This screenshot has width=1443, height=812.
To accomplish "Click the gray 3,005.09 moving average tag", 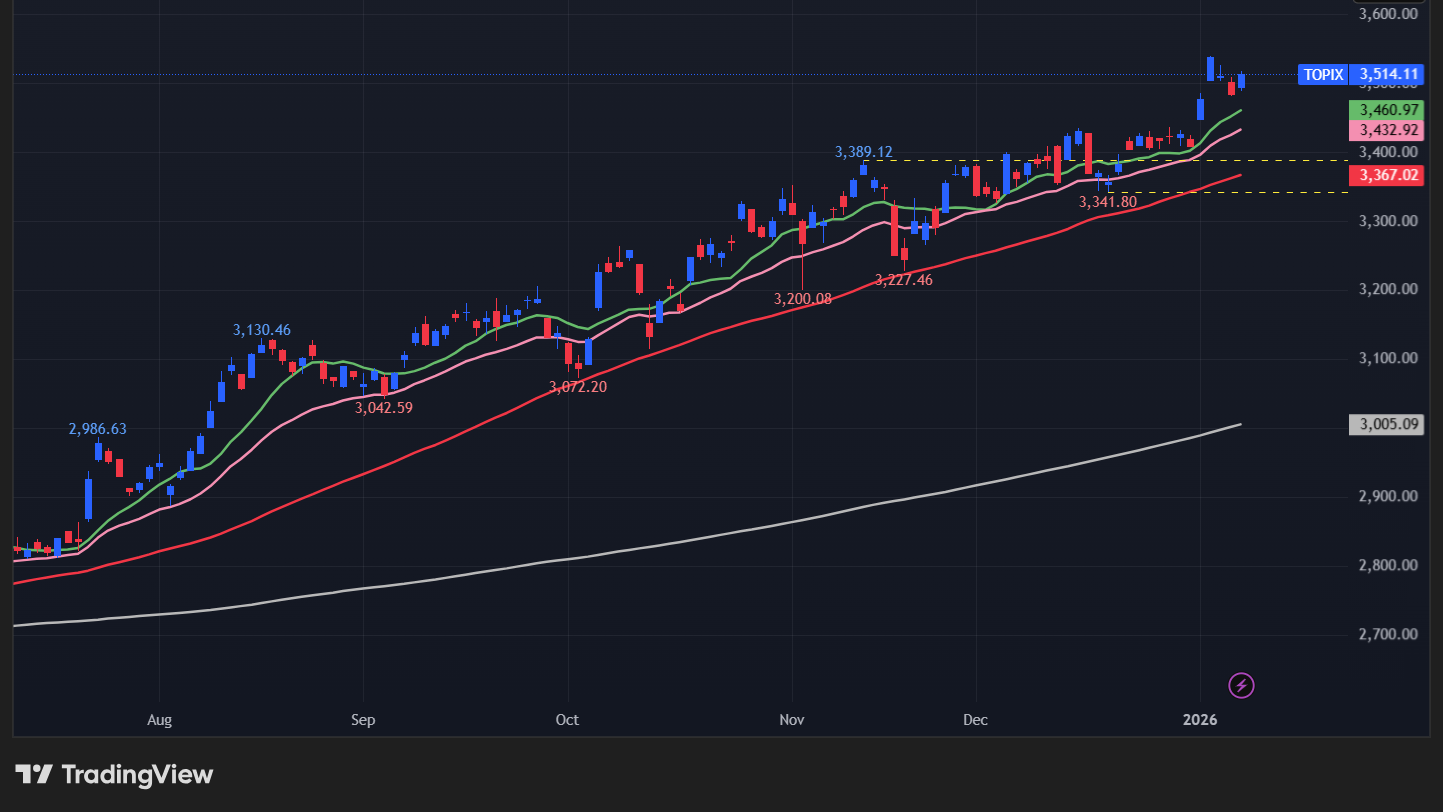I will [x=1385, y=424].
